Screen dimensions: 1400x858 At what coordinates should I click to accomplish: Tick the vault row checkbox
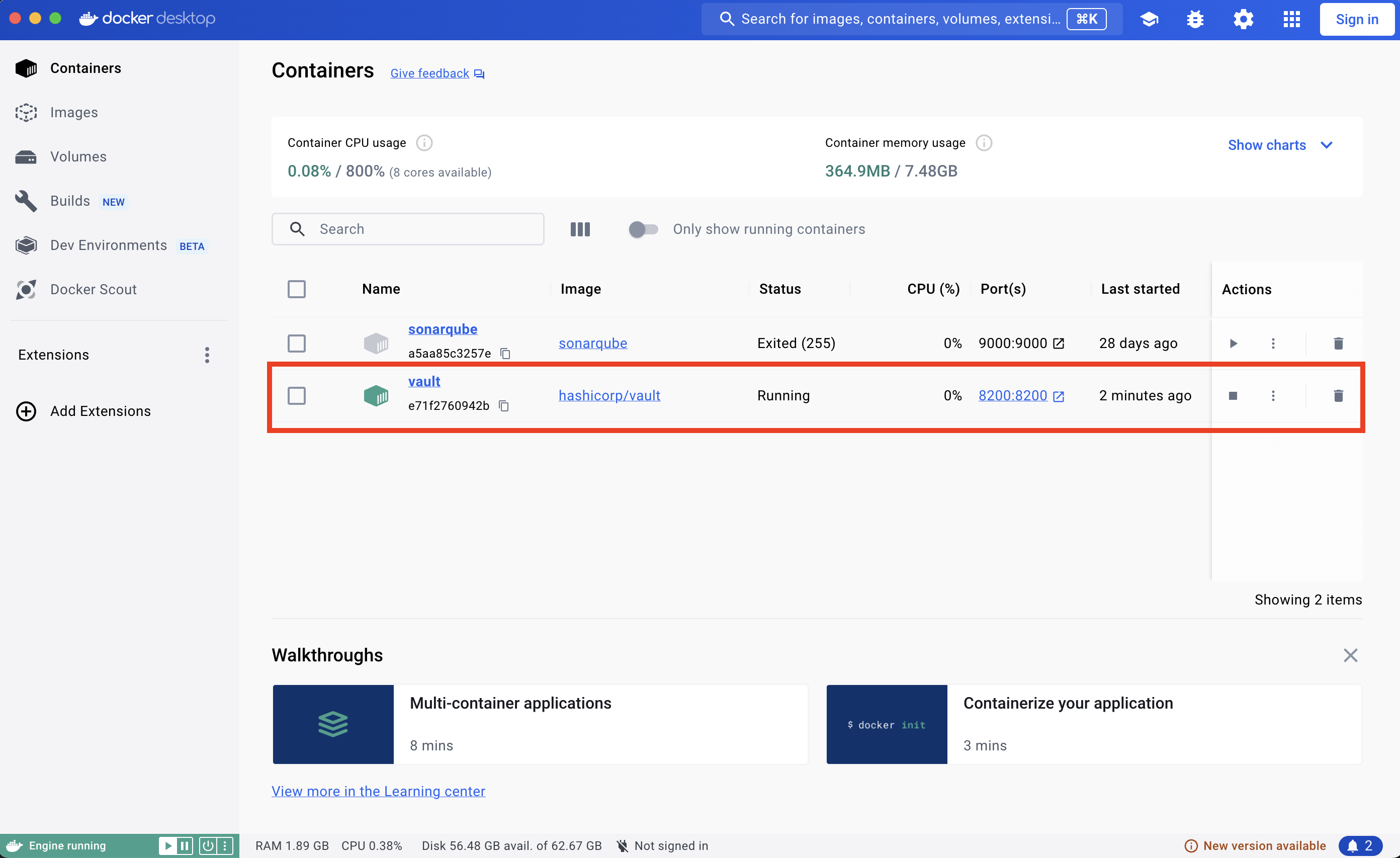pyautogui.click(x=297, y=395)
